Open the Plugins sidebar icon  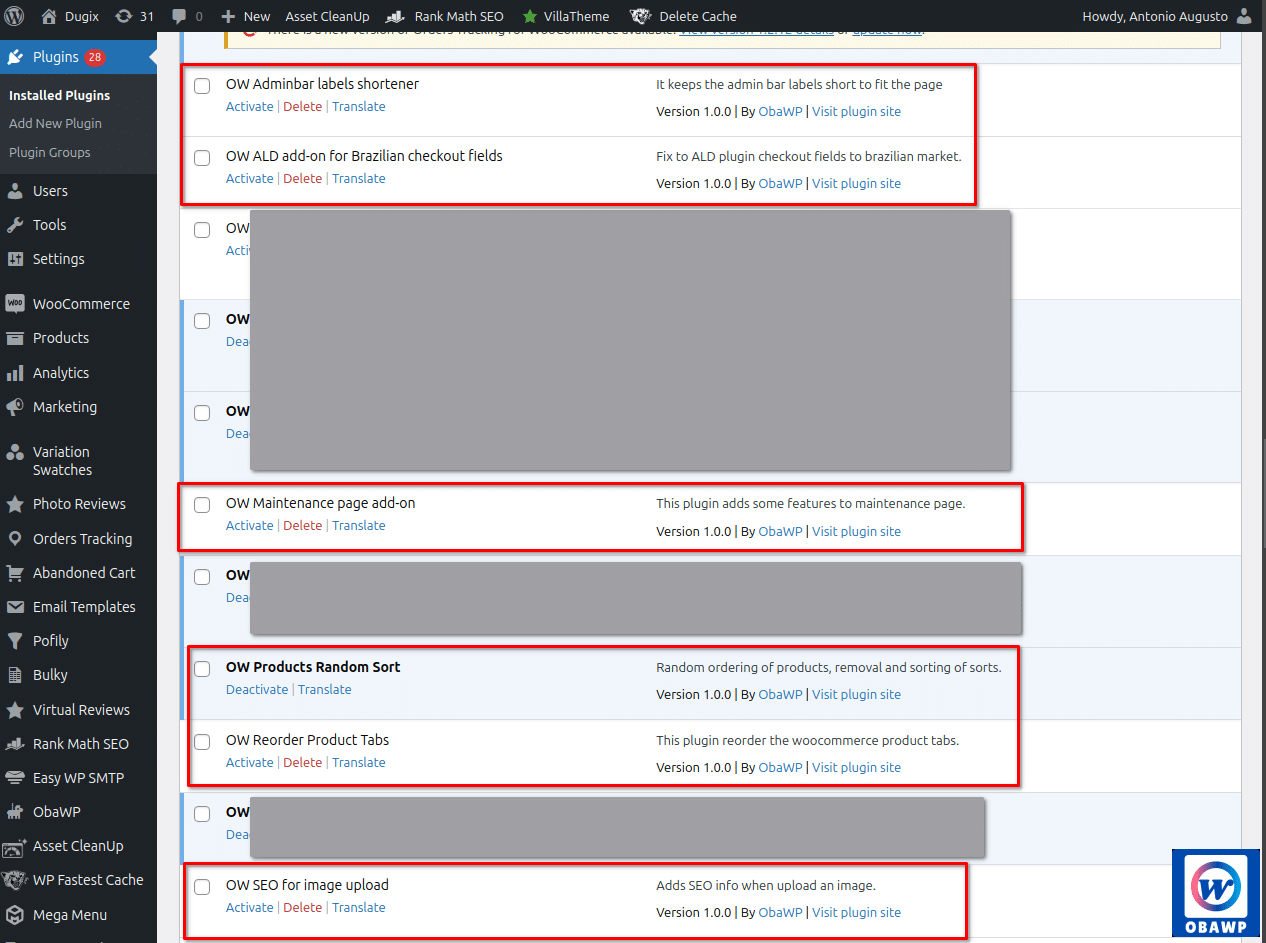tap(15, 57)
